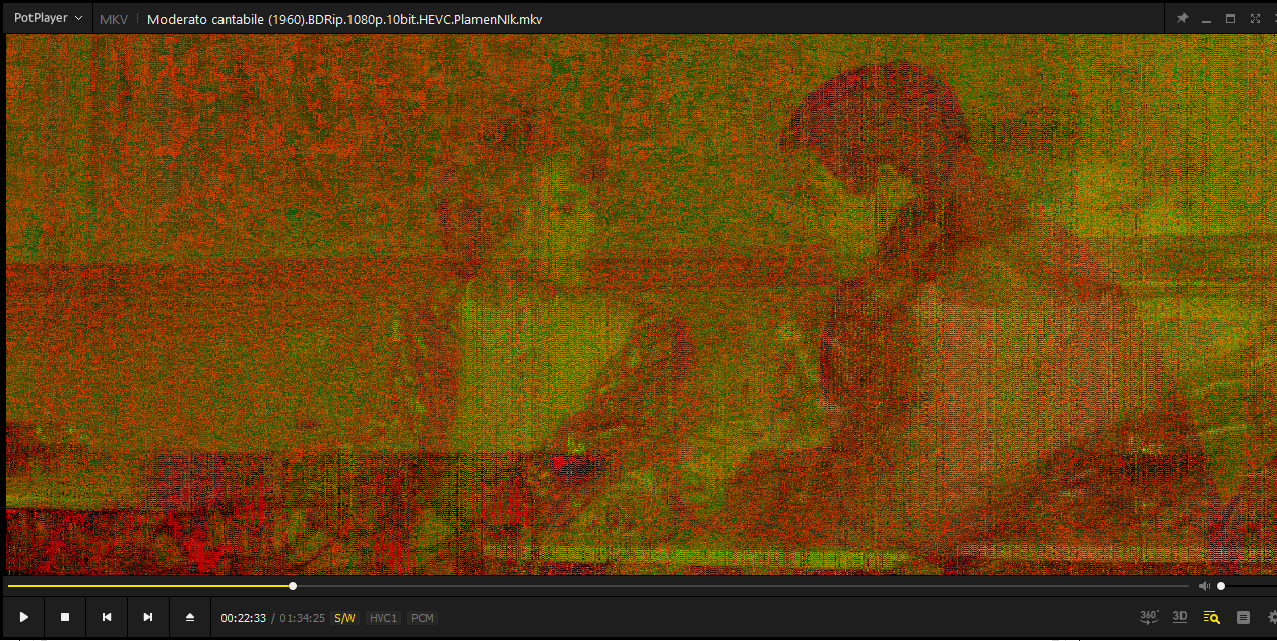The height and width of the screenshot is (641, 1277).
Task: Skip to next file button
Action: (148, 617)
